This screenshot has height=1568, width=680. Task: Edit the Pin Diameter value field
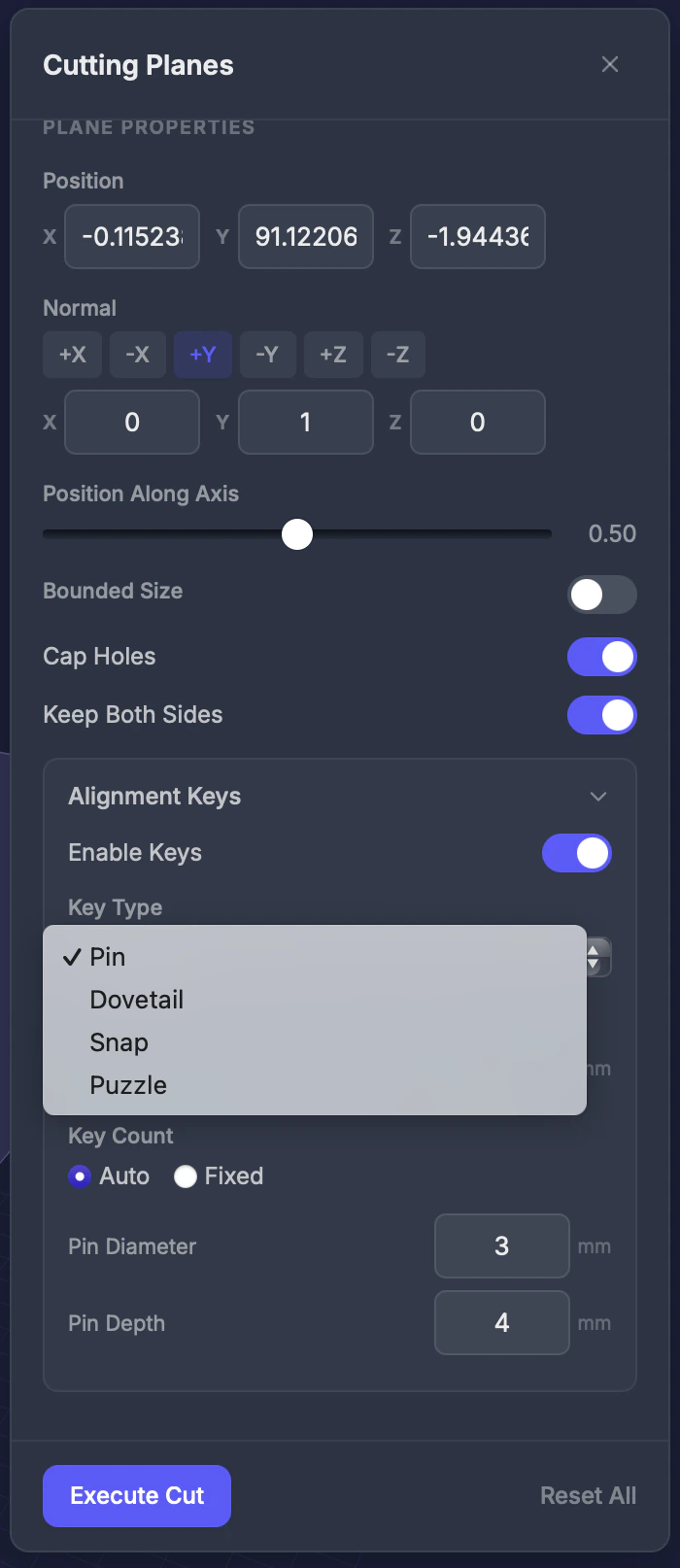point(502,1246)
